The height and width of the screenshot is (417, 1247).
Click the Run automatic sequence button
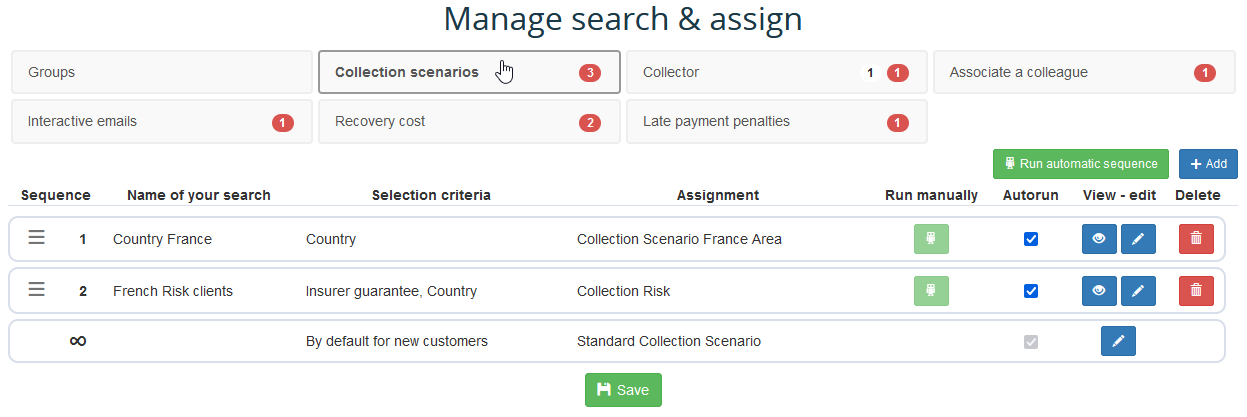tap(1080, 164)
